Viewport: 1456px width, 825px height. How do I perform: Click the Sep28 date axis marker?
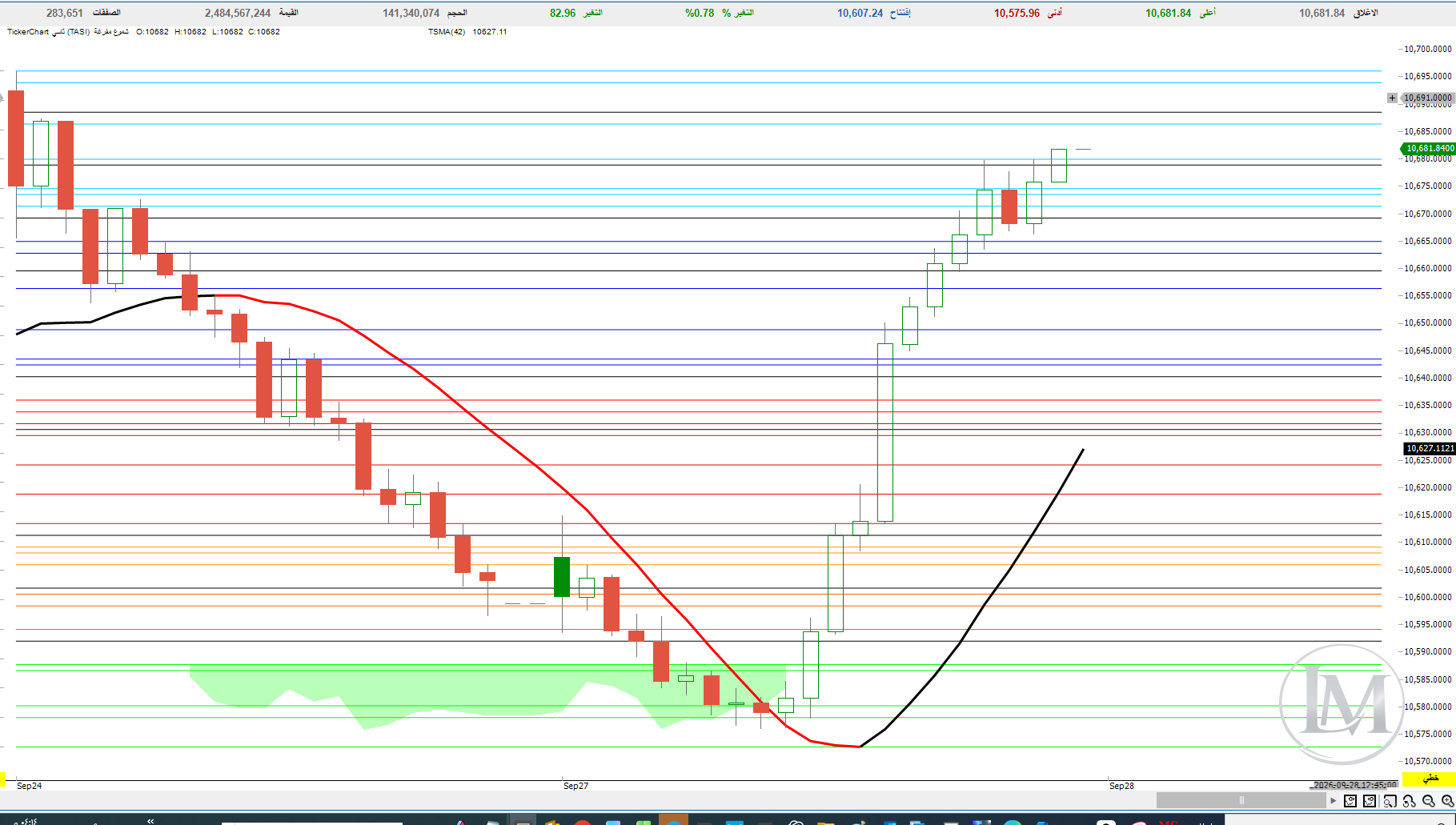pyautogui.click(x=1121, y=786)
